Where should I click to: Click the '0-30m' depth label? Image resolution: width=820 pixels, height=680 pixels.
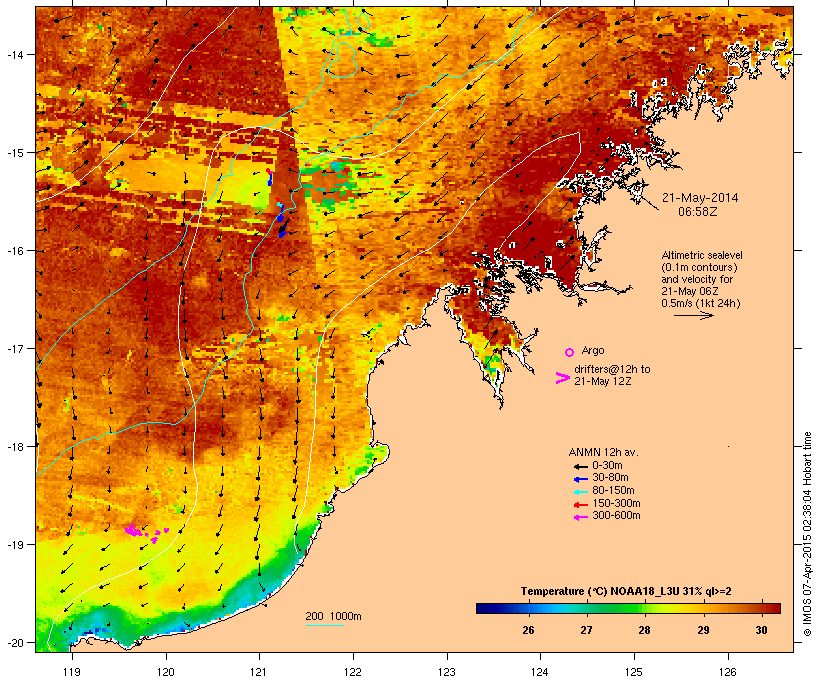point(607,466)
